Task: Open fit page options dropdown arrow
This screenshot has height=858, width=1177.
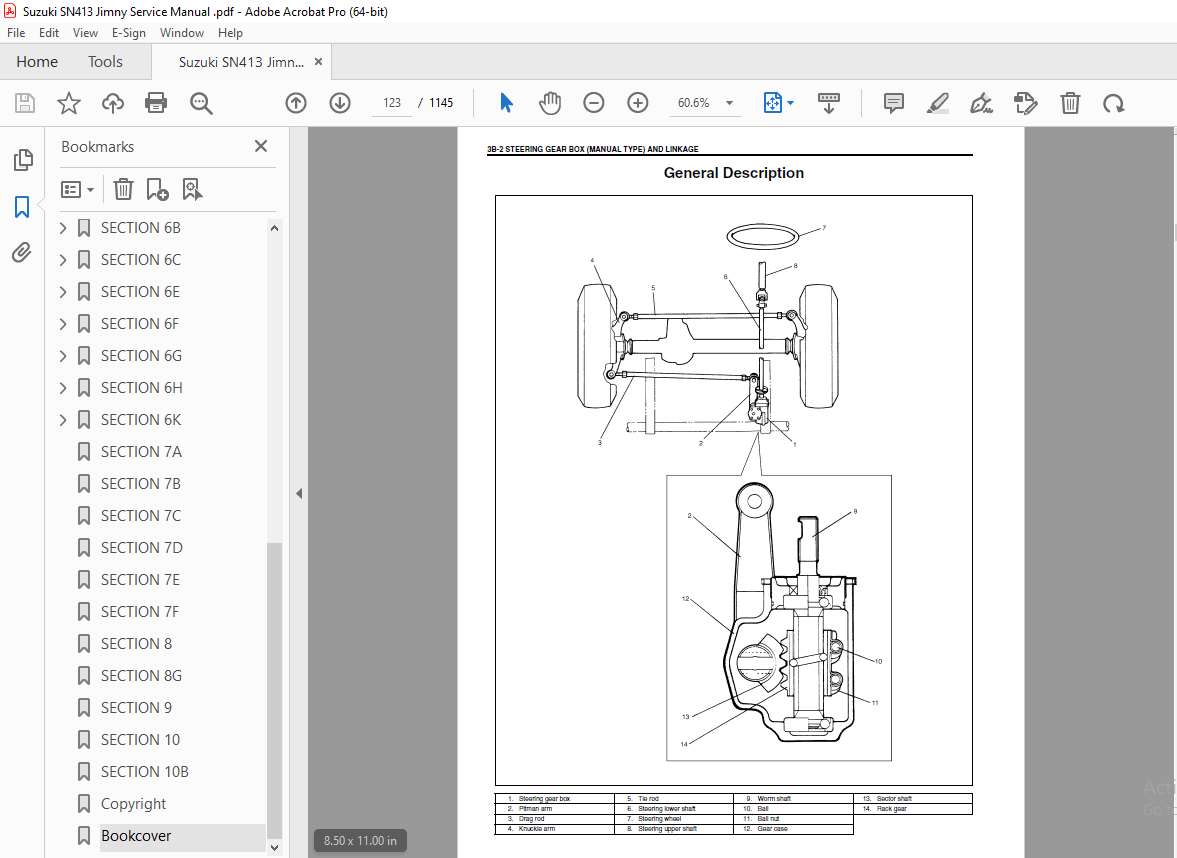Action: pyautogui.click(x=790, y=103)
